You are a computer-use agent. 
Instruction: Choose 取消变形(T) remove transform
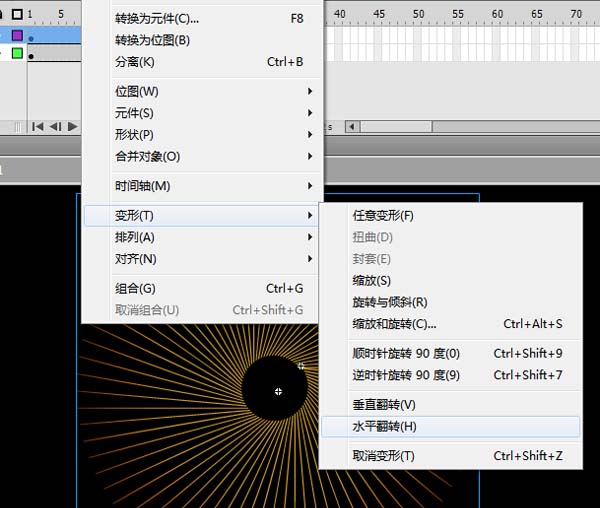click(x=450, y=456)
